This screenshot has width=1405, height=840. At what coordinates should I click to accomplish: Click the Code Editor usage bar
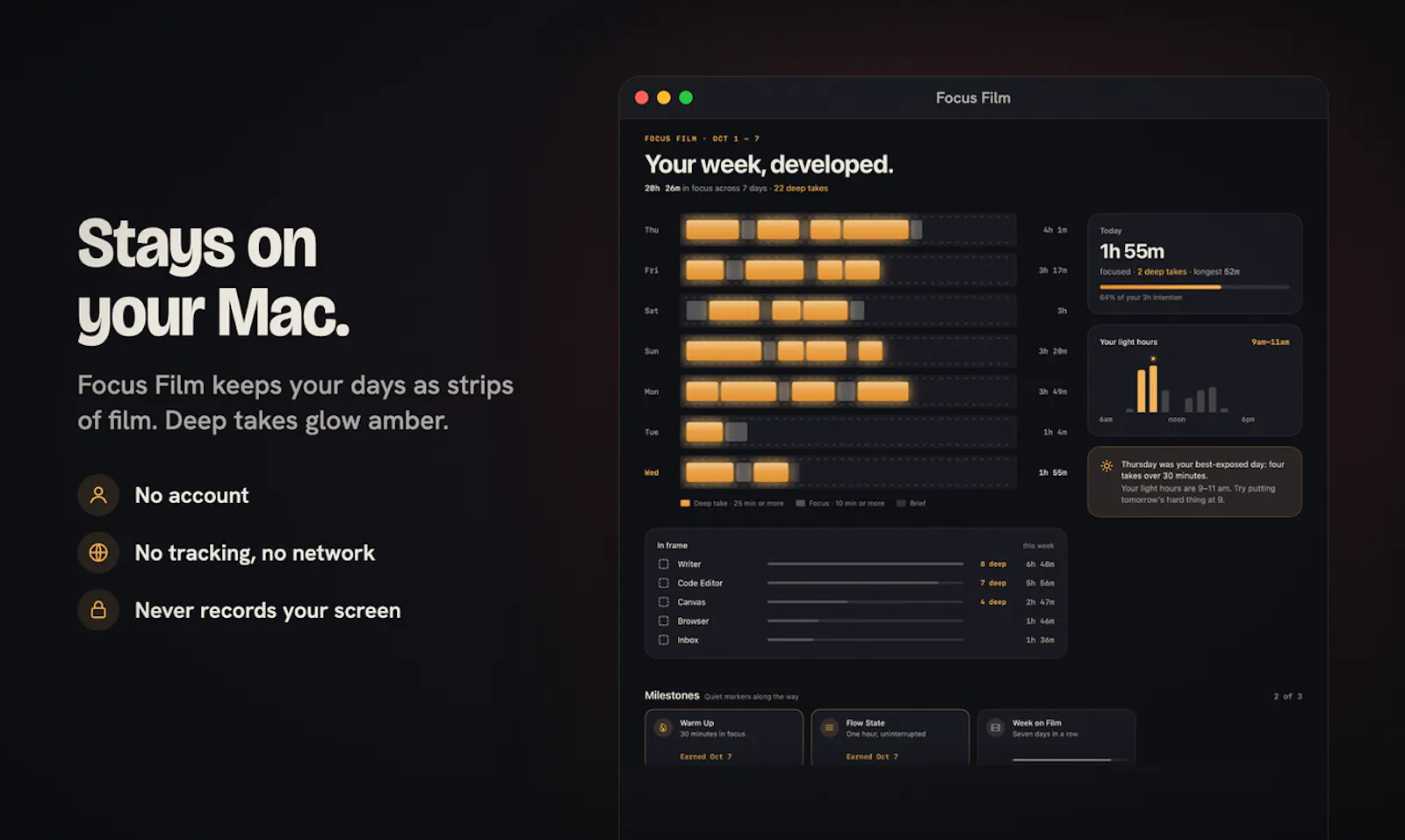click(865, 583)
